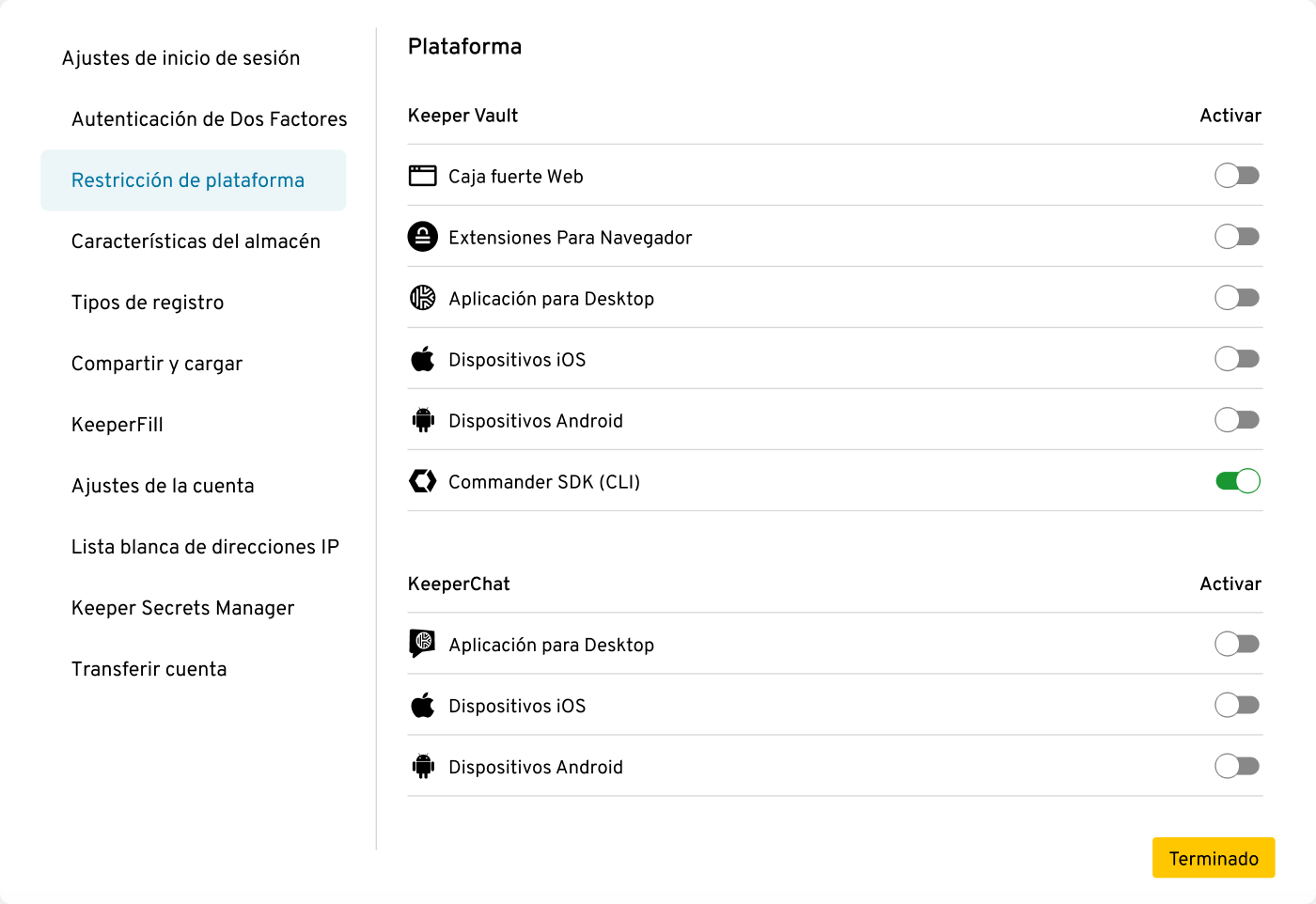Go to Características del almacén
The image size is (1316, 904).
tap(196, 242)
